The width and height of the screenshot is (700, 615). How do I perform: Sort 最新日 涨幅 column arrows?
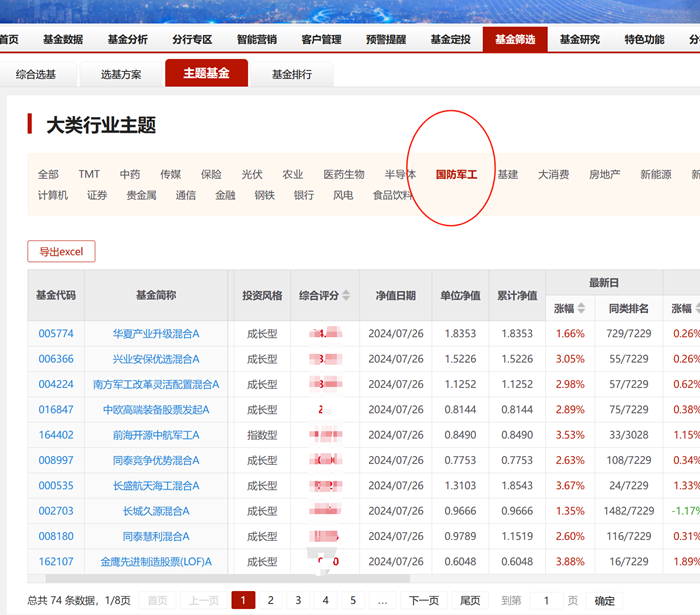tap(581, 308)
